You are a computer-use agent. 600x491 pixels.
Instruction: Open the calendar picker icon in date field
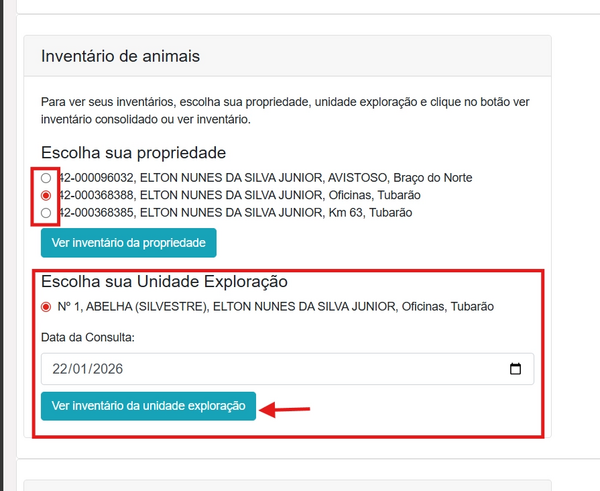(x=515, y=369)
